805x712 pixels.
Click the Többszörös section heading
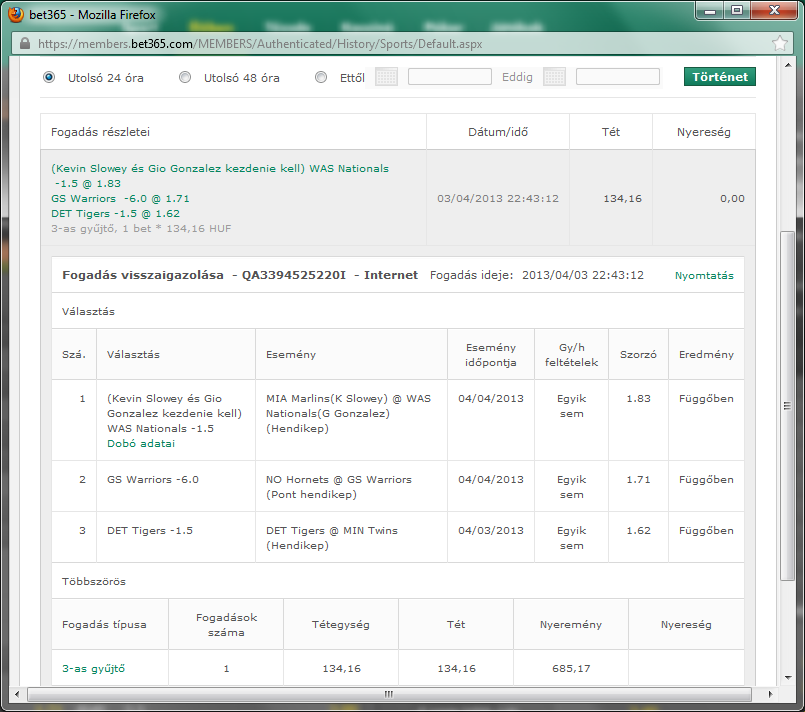pos(93,582)
